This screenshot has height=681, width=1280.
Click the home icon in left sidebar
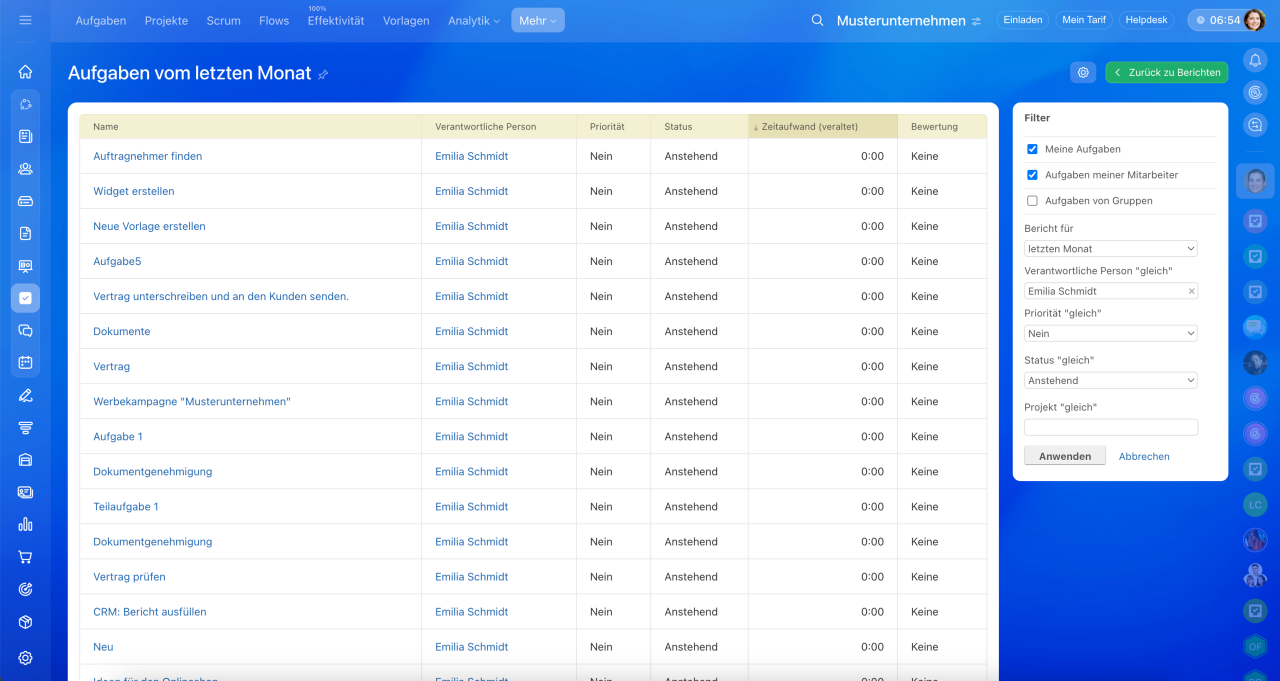click(25, 72)
